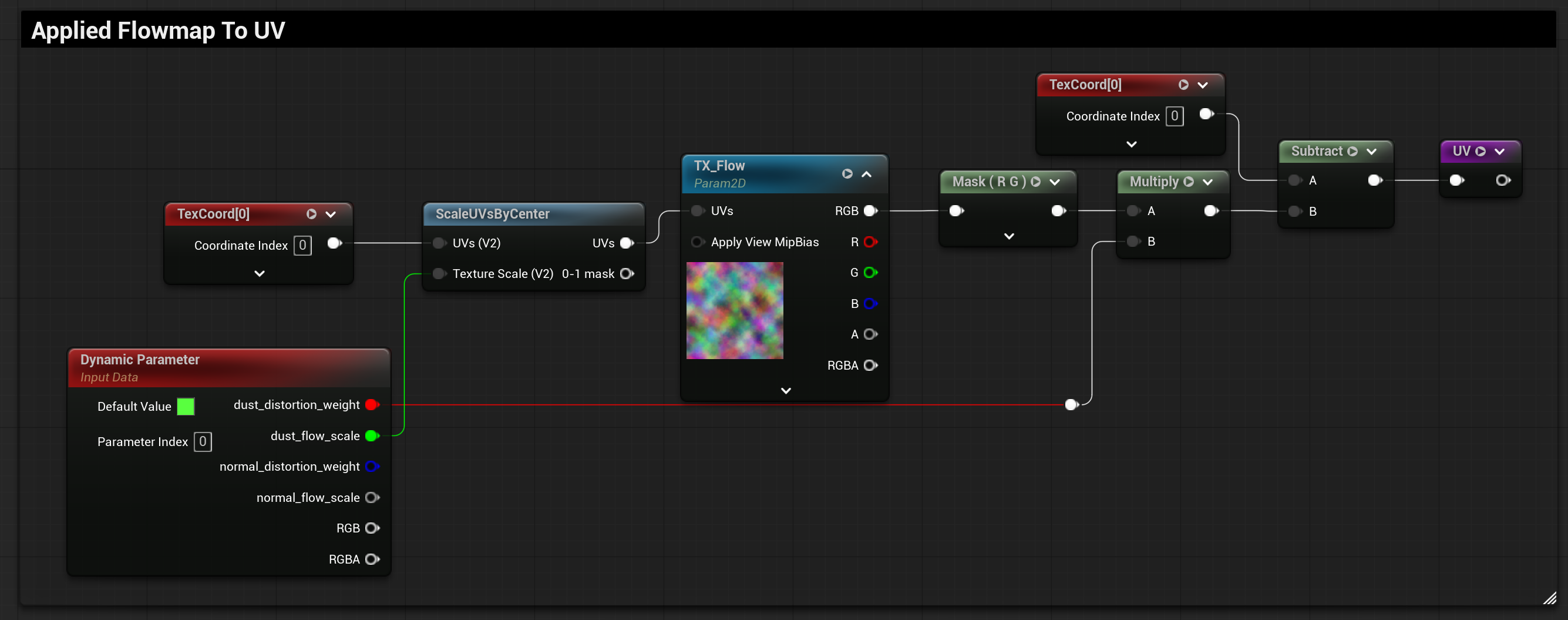Click the dust_flow_scale green output pin
Viewport: 1568px width, 620px height.
[372, 435]
